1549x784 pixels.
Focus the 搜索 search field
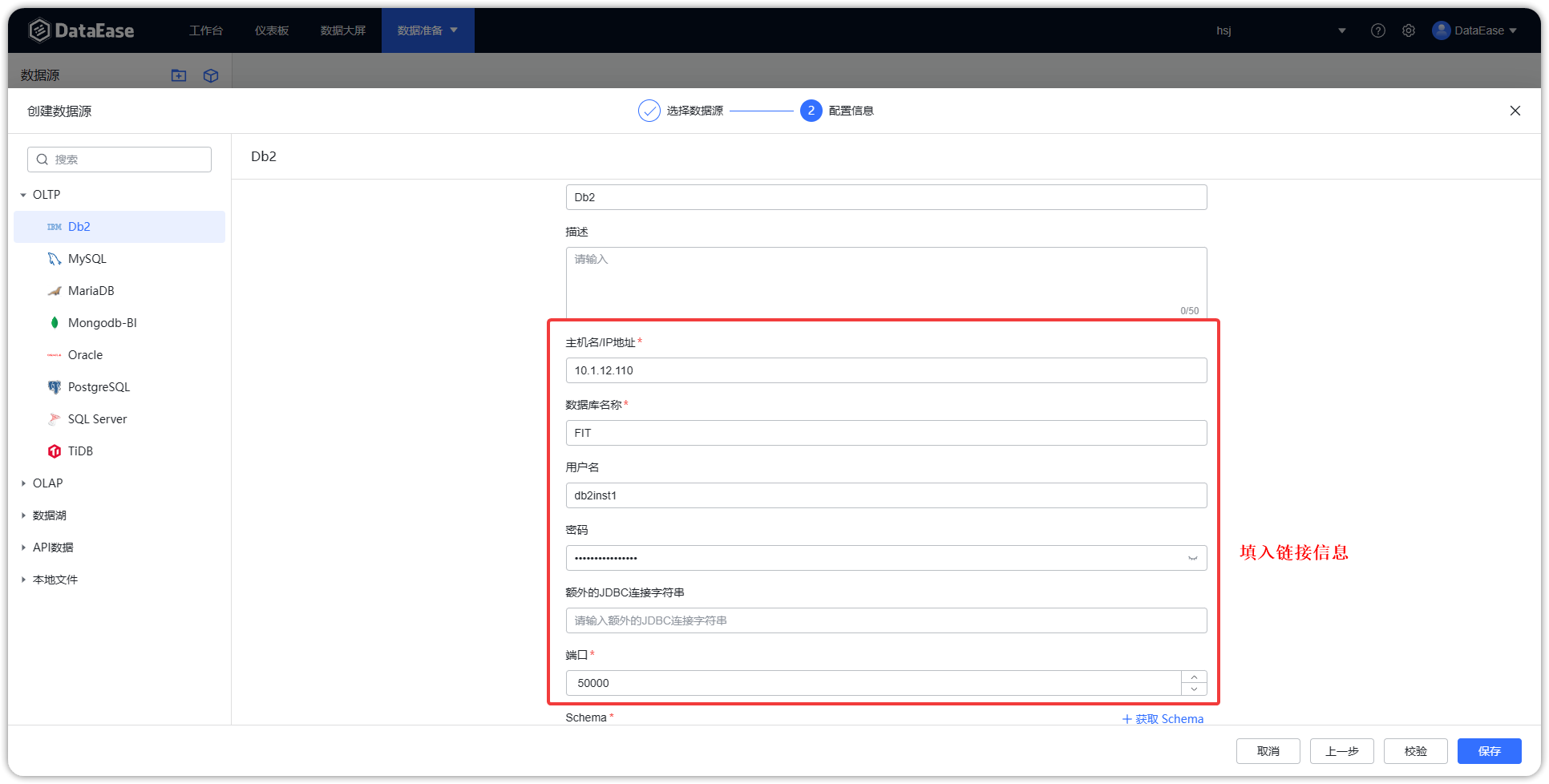(119, 160)
